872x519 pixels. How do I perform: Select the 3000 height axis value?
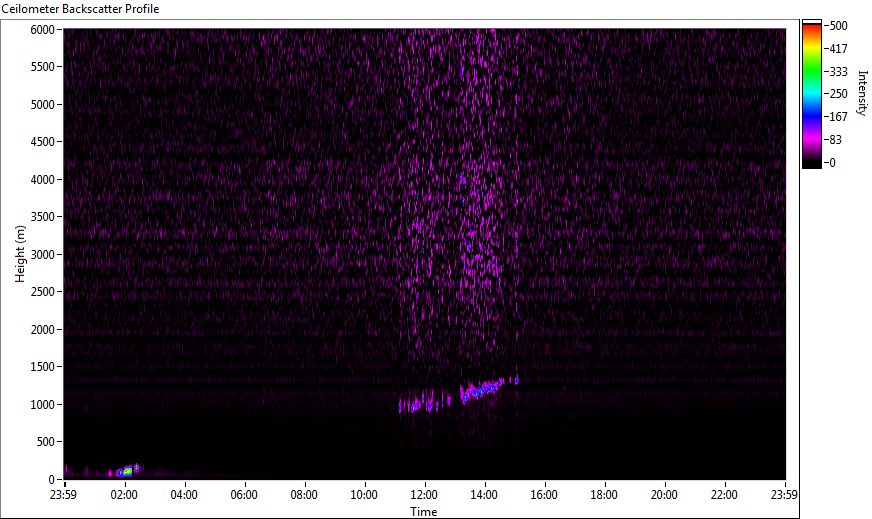click(x=42, y=255)
